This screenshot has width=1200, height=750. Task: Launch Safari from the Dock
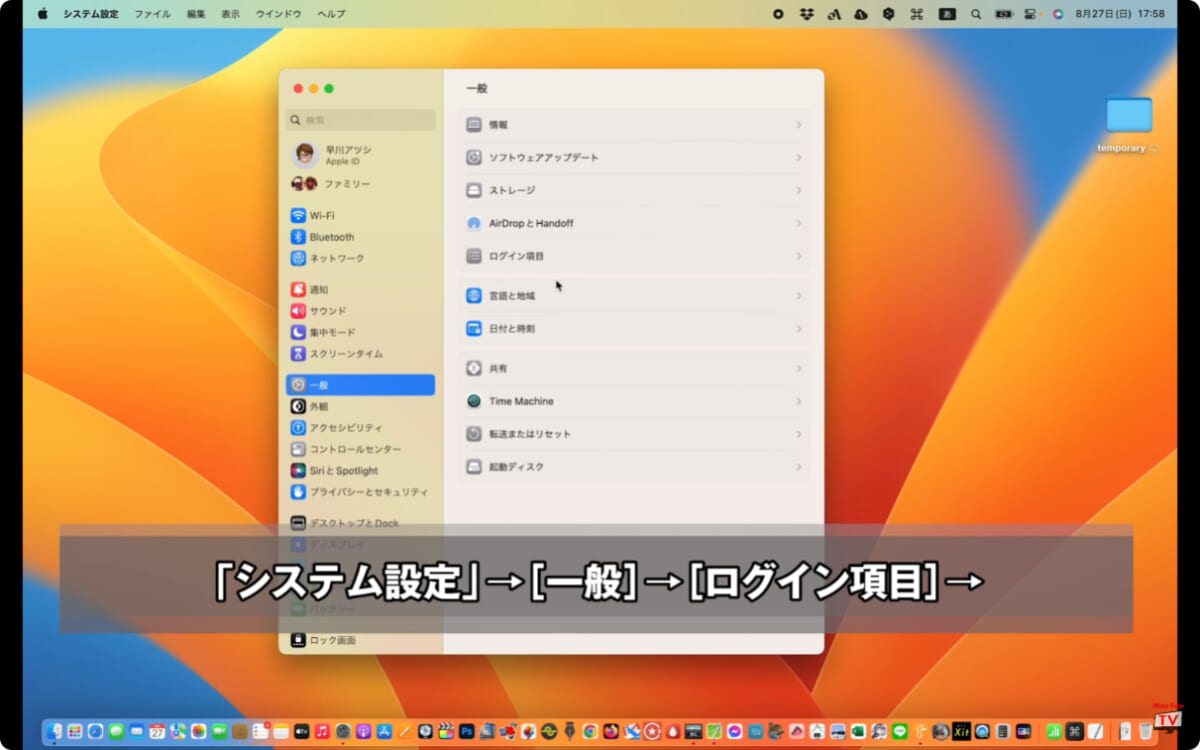click(x=95, y=731)
